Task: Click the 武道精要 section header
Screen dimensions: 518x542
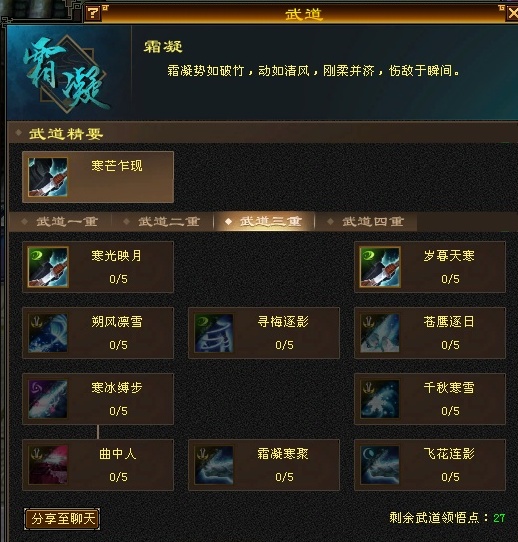Action: click(x=66, y=134)
